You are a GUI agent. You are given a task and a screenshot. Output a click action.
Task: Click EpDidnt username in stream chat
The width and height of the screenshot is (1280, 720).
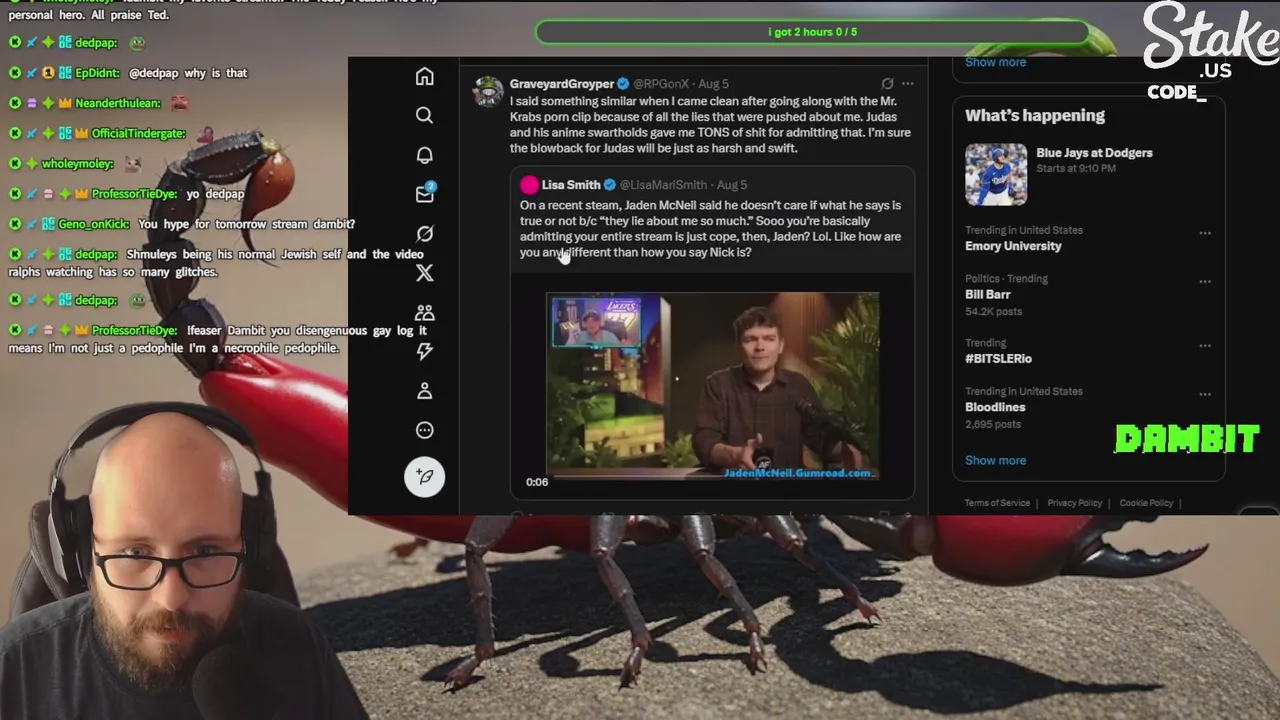(97, 73)
